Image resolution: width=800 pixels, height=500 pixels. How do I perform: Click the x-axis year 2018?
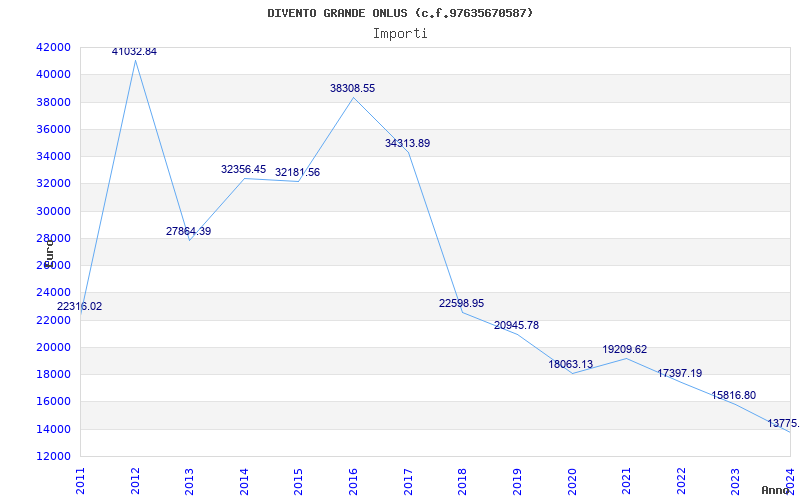click(462, 481)
